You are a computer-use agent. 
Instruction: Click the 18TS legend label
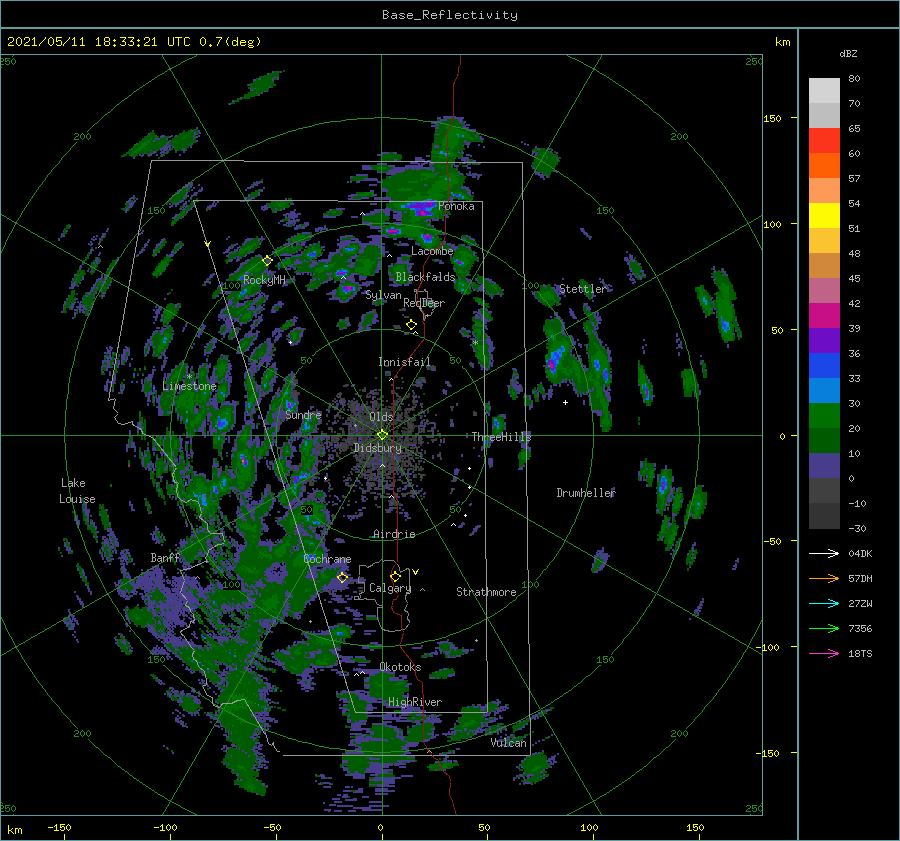860,654
